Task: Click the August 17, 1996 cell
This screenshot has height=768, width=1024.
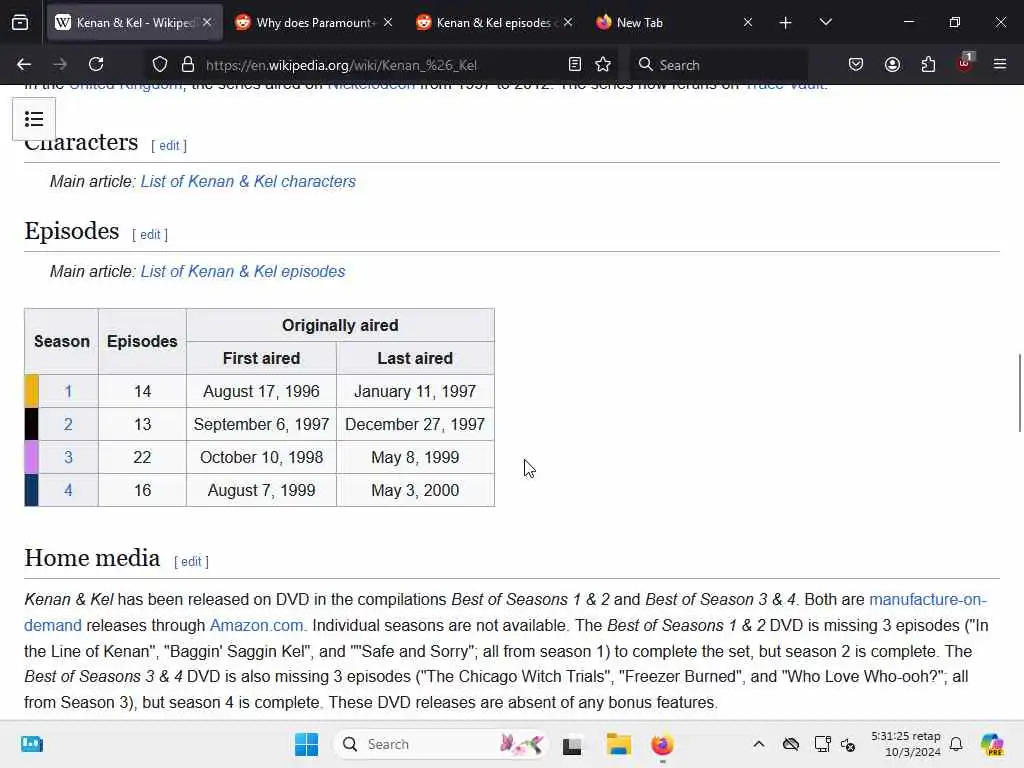Action: 261,391
